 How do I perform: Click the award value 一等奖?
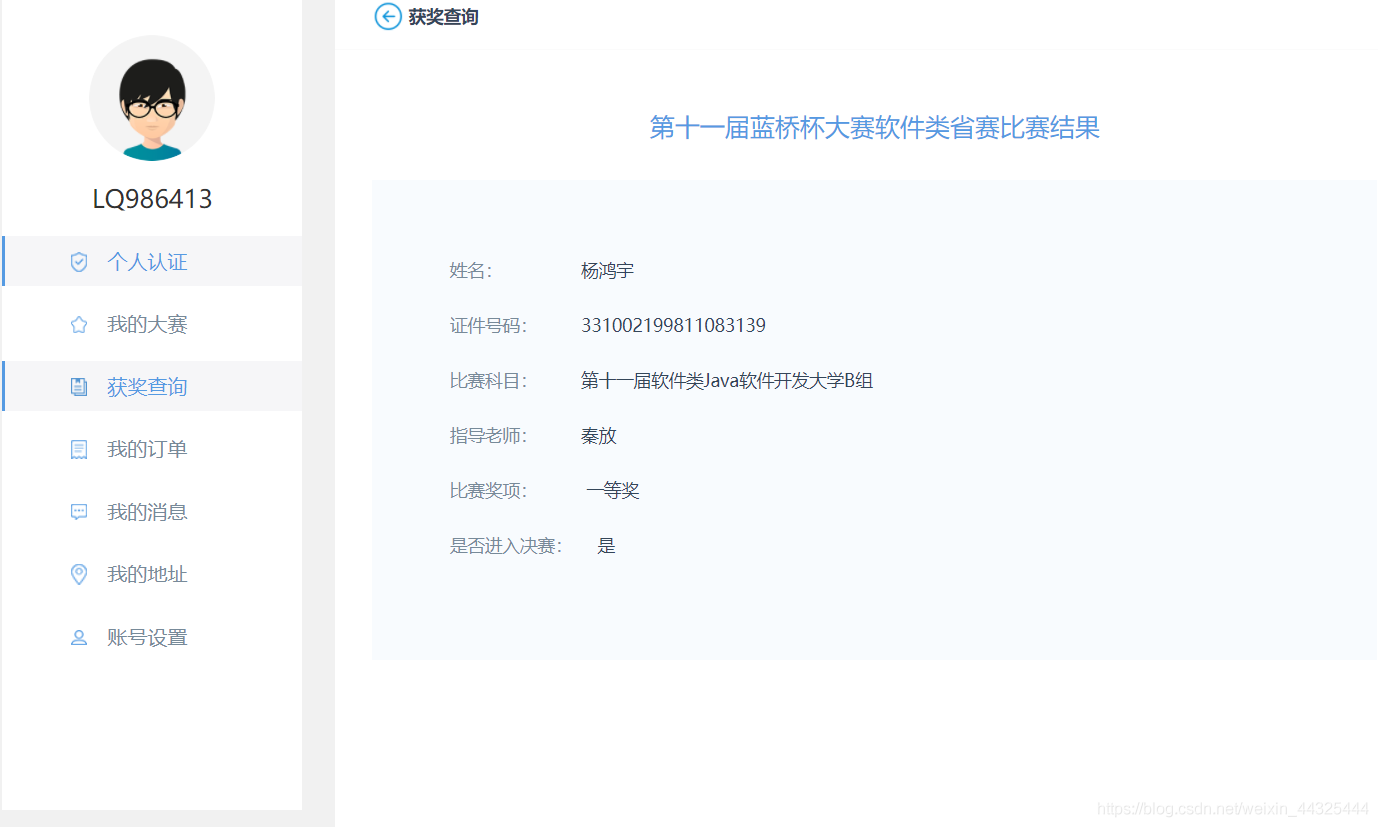[613, 491]
